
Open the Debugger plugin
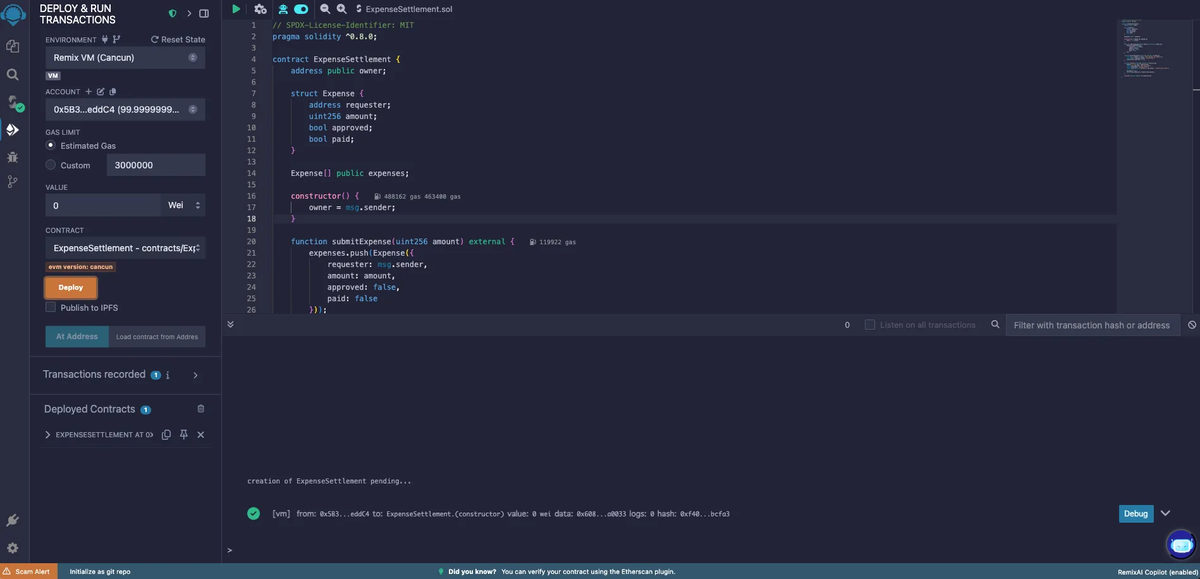(x=13, y=157)
